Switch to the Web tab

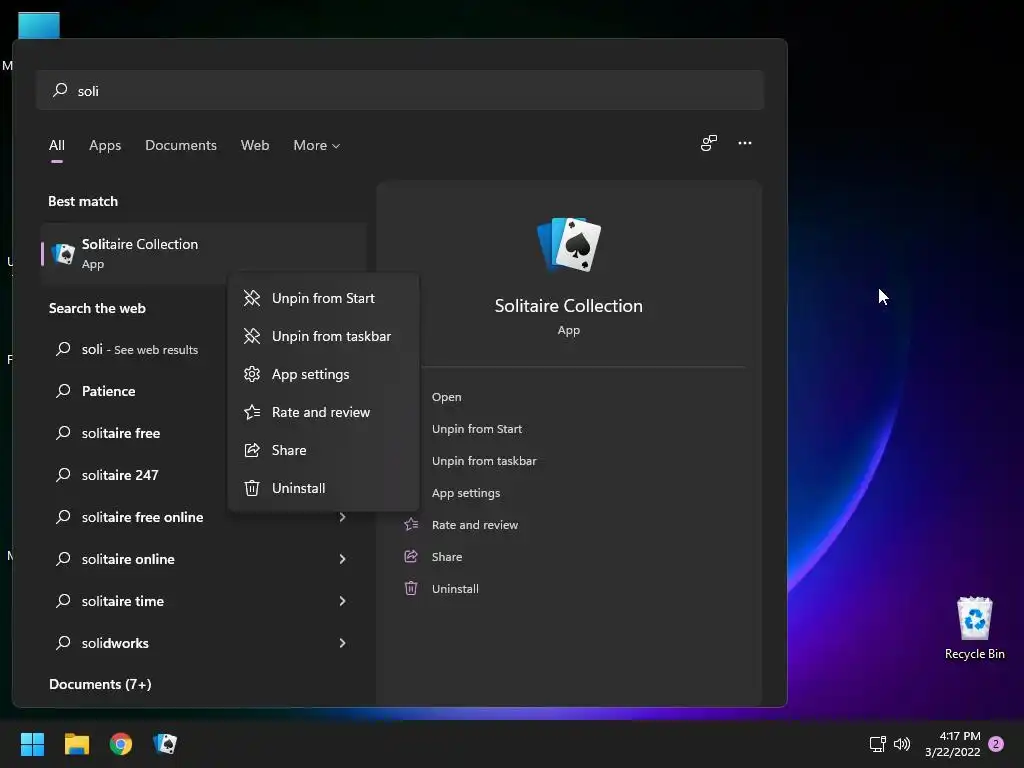pos(255,146)
